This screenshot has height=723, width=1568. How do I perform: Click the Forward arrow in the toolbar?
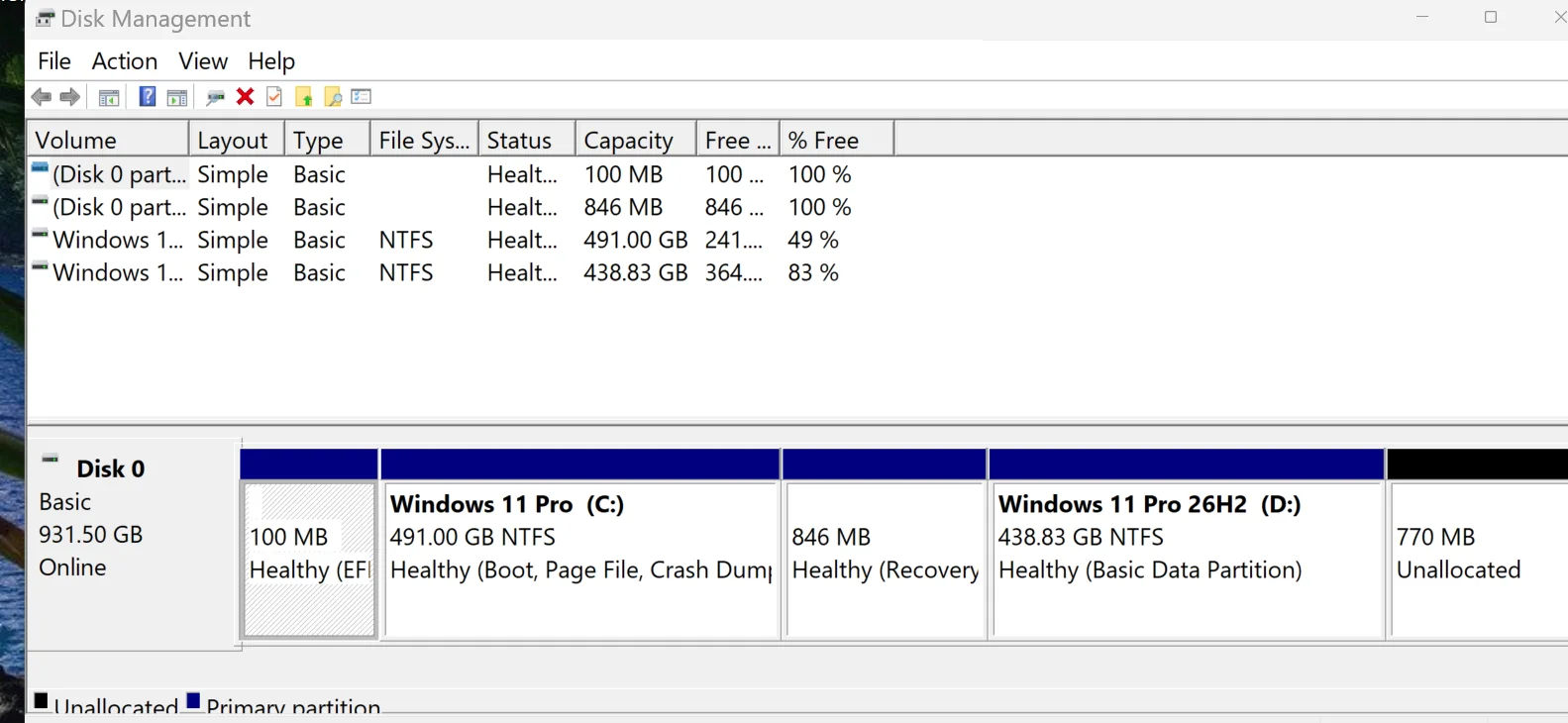click(x=69, y=97)
